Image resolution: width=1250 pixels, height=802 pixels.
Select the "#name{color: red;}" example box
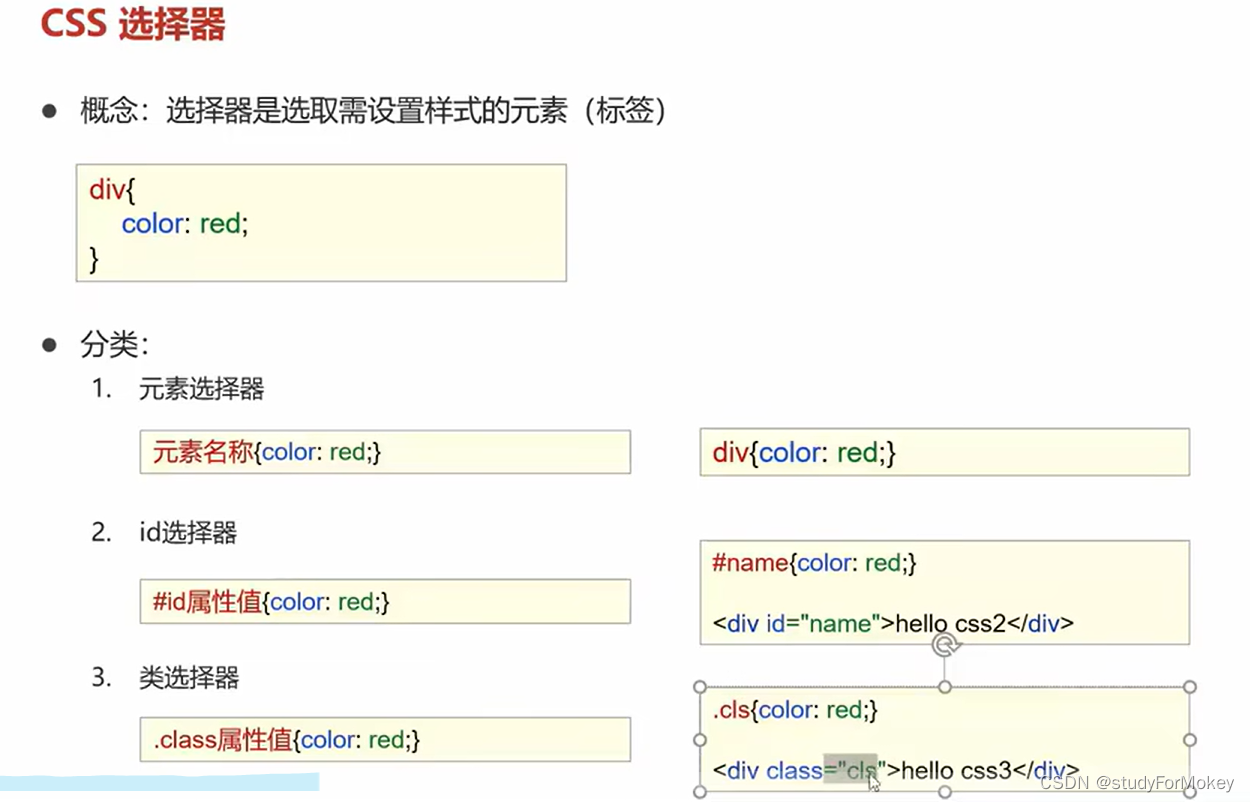944,592
